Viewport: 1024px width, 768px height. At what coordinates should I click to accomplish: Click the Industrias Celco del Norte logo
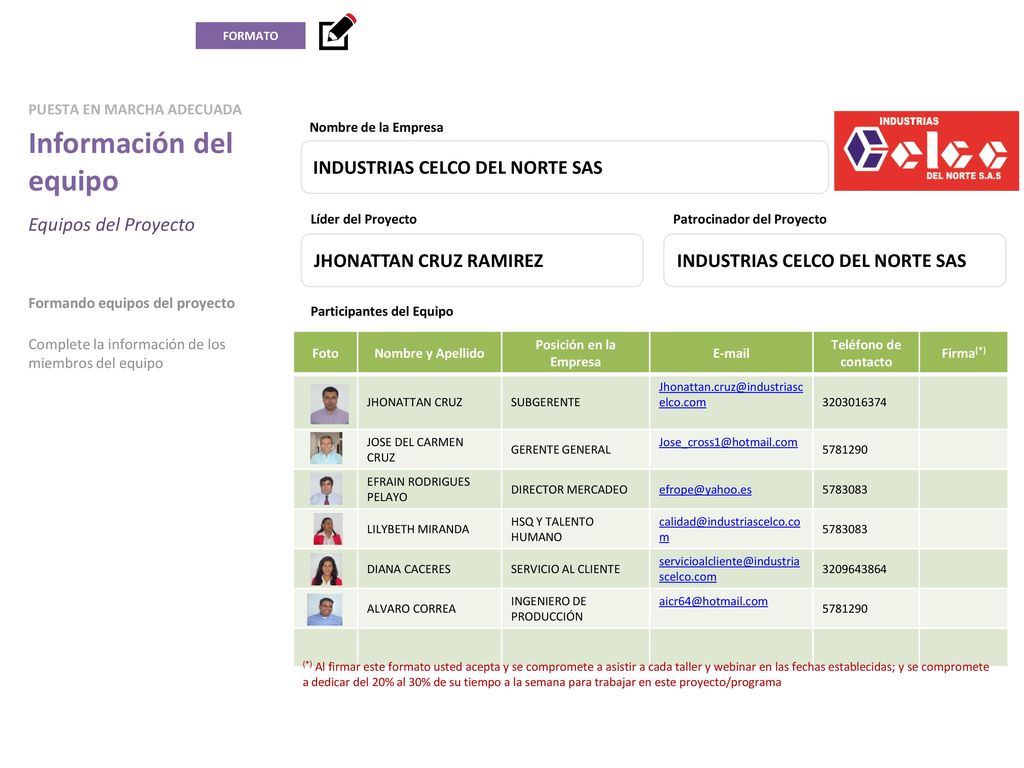click(926, 151)
